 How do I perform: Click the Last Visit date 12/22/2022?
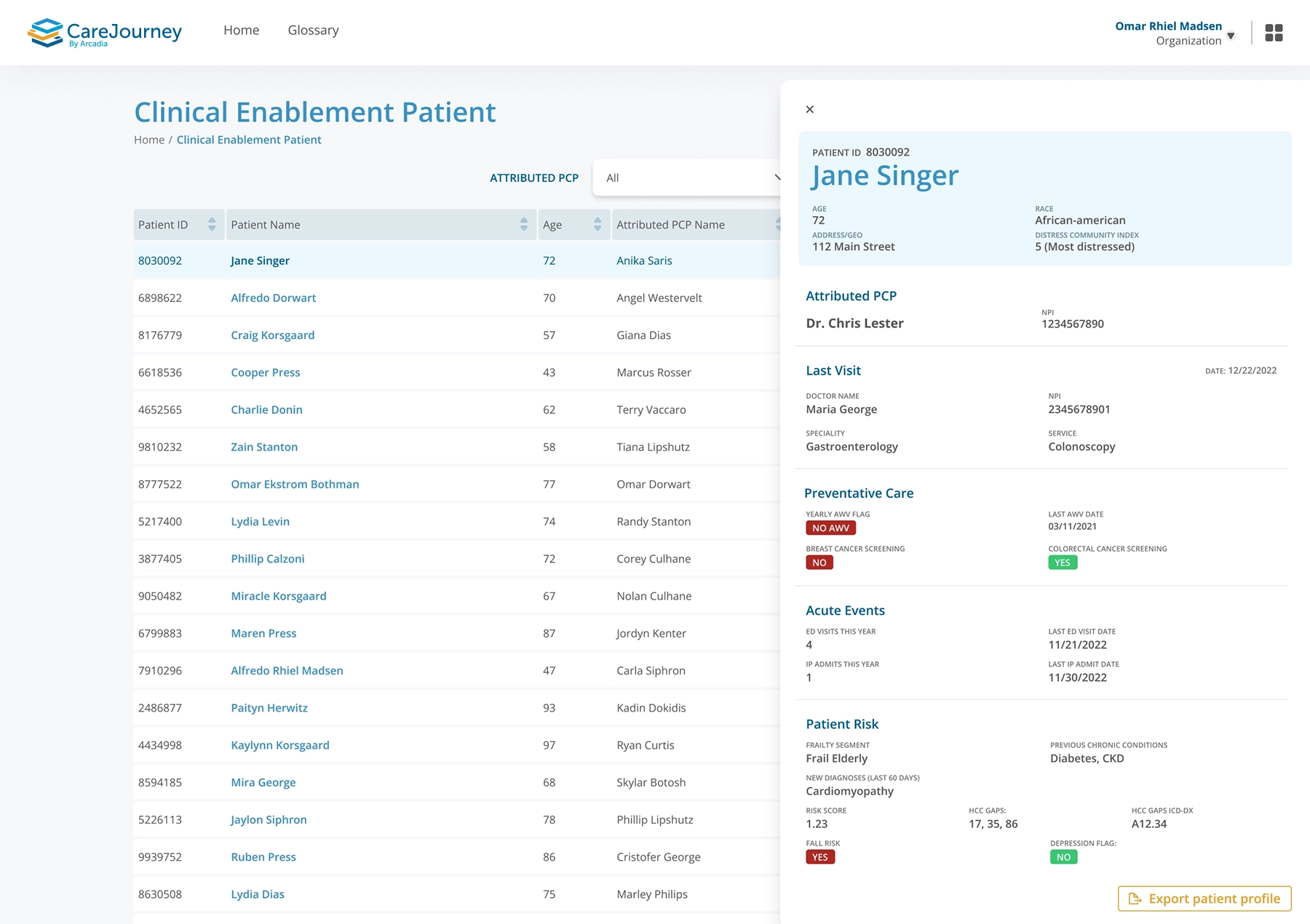click(x=1252, y=370)
